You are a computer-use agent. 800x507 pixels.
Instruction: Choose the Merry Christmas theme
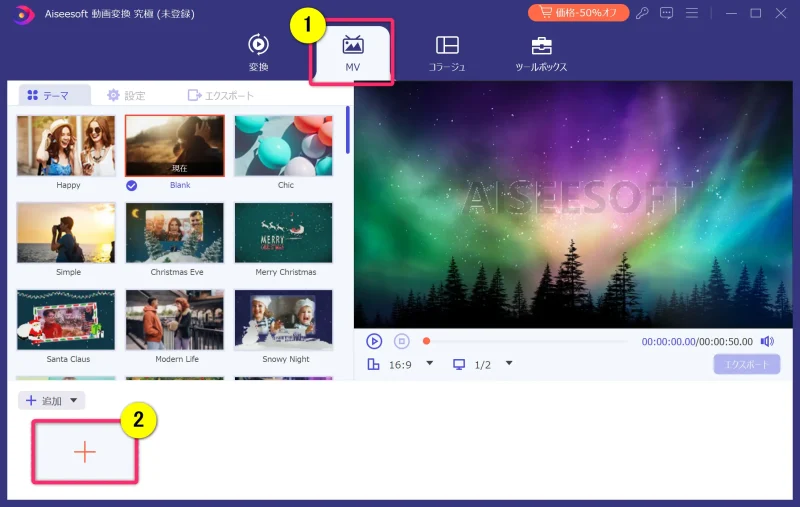click(283, 233)
